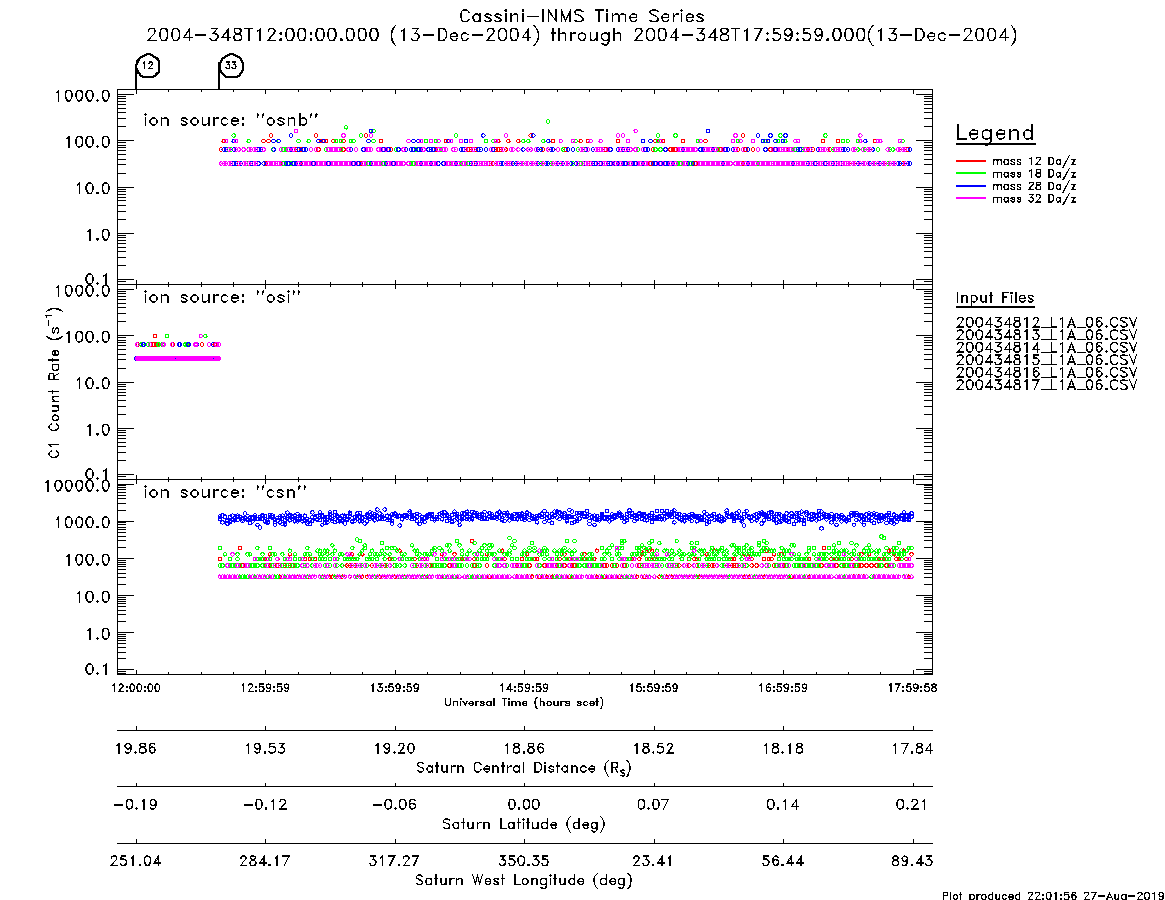Click the 284.17 longitude value
This screenshot has width=1165, height=900.
tap(265, 861)
